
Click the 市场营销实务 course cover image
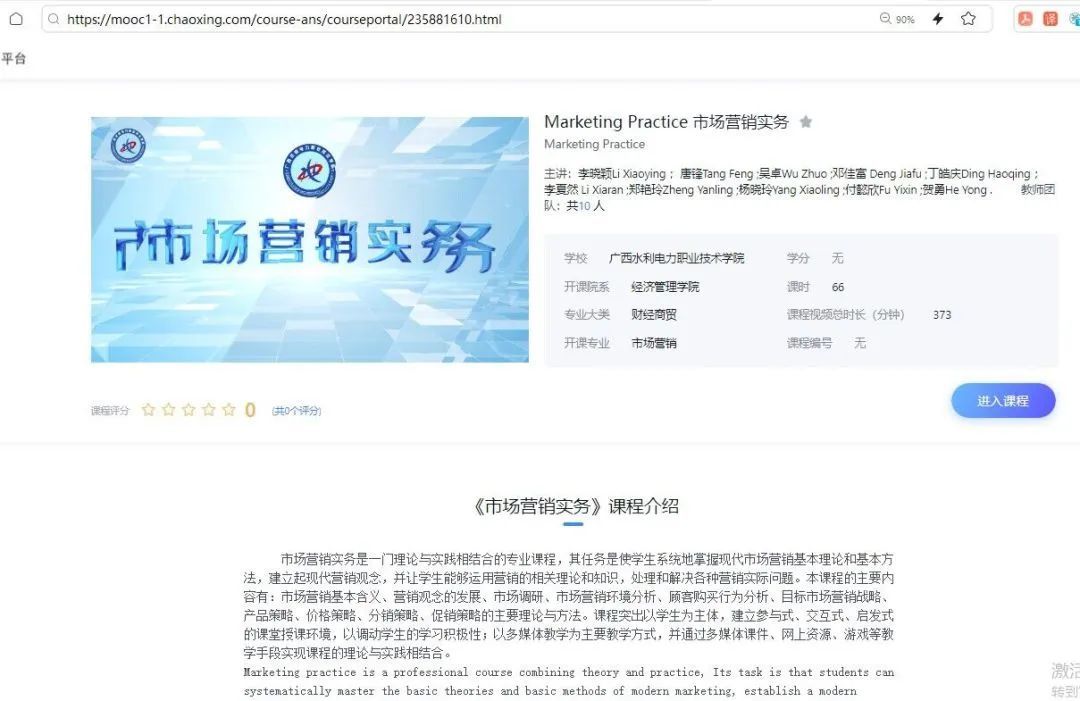[x=309, y=239]
